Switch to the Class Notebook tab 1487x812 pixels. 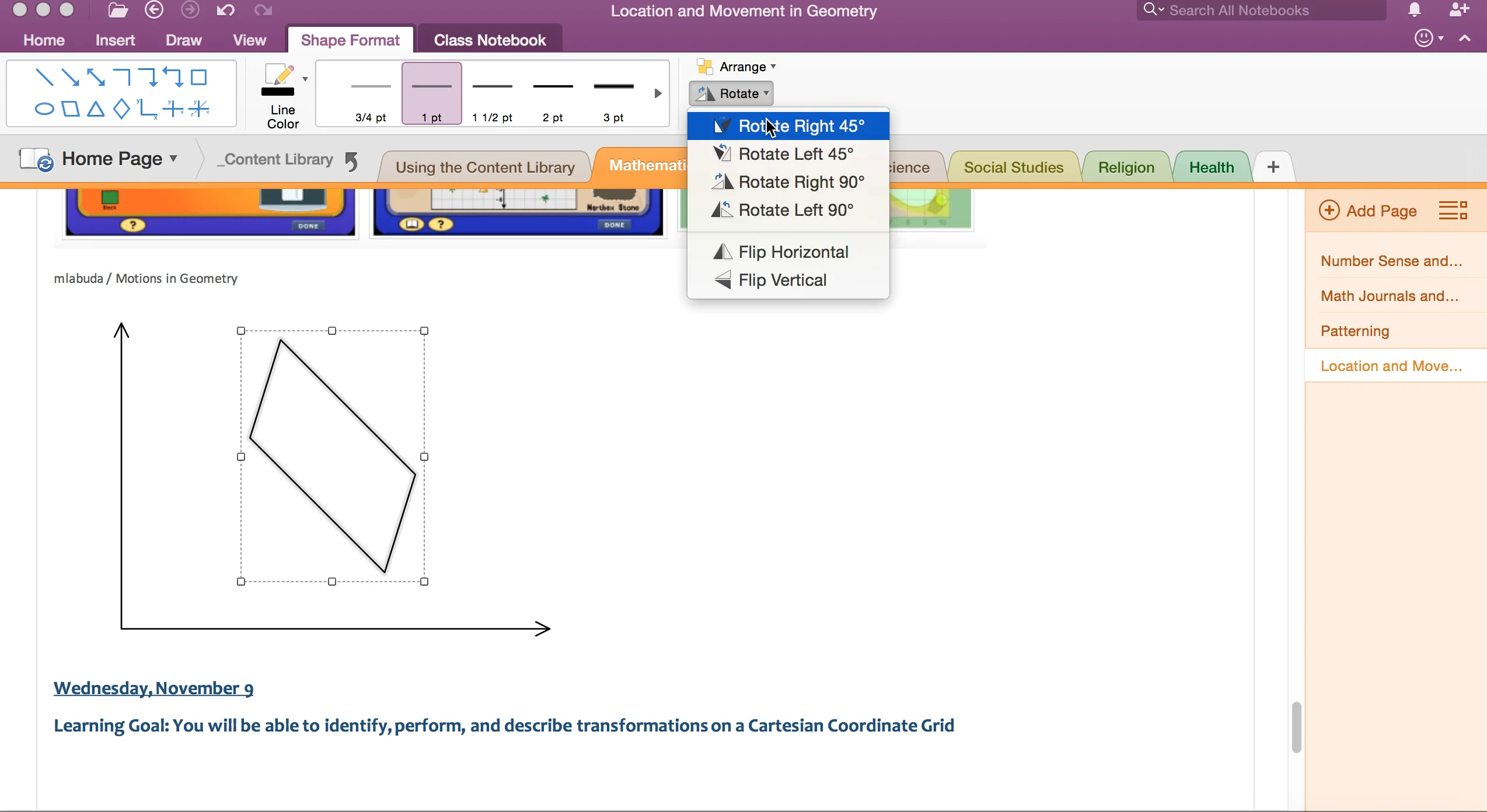[488, 39]
